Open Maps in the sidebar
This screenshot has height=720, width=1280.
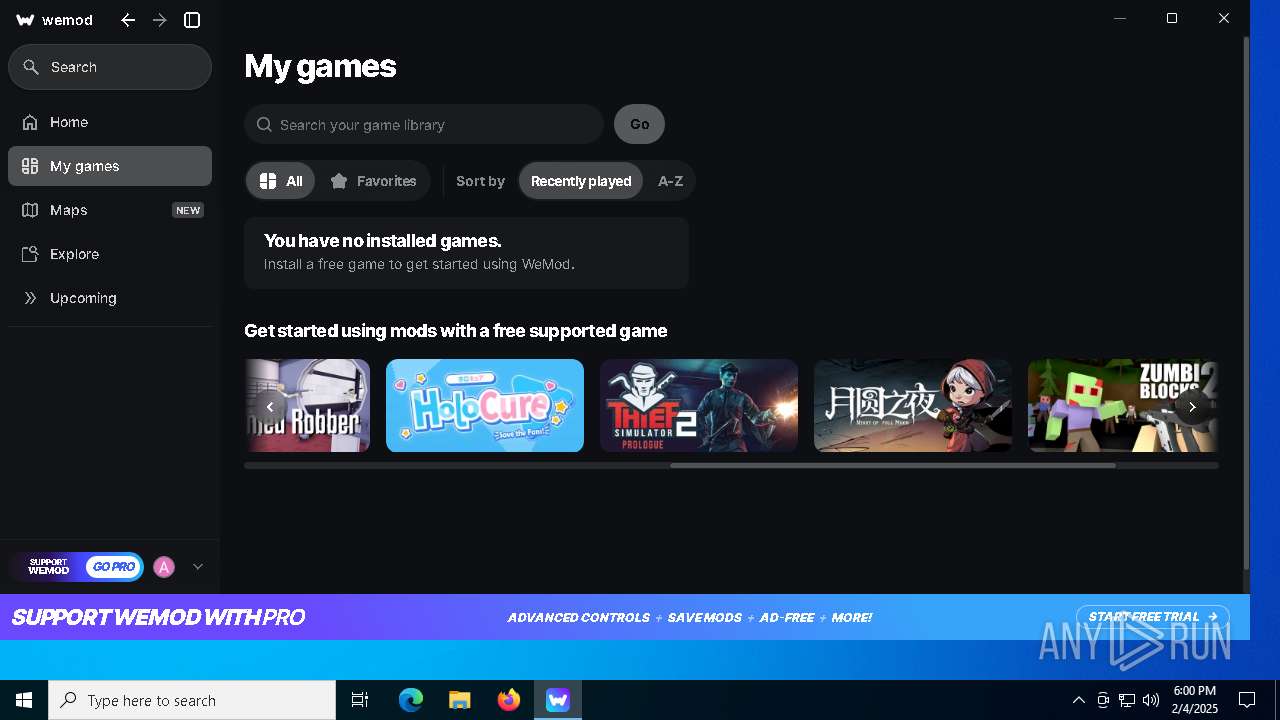[110, 210]
